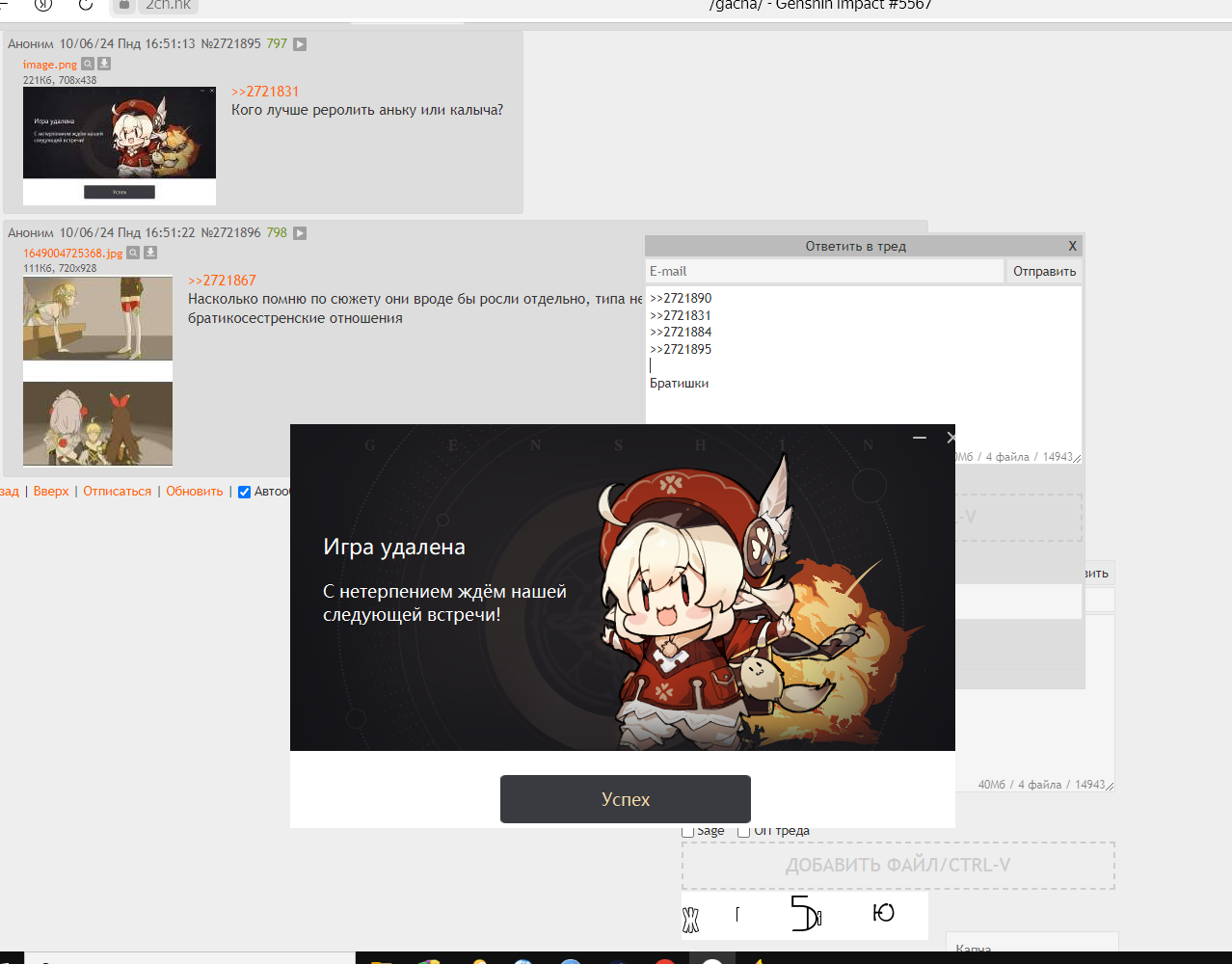
Task: Open post menu arrow for post №2721896
Action: (300, 233)
